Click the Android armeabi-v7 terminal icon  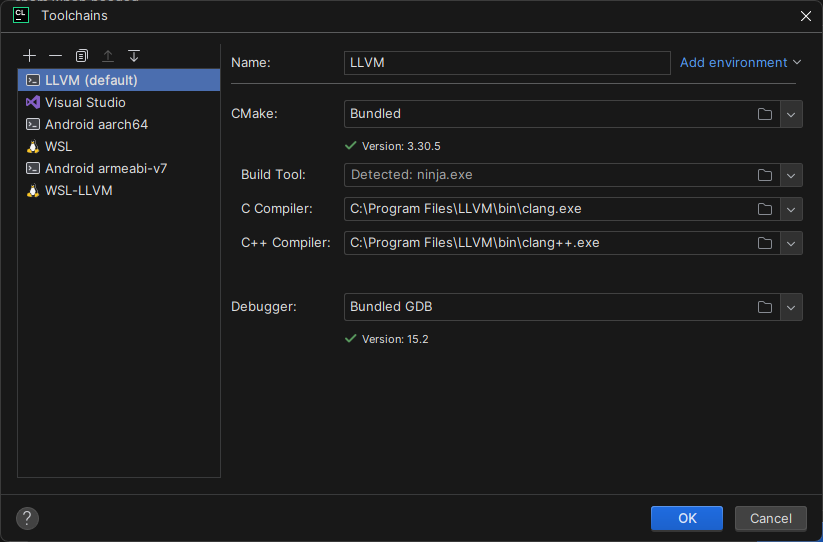[33, 168]
